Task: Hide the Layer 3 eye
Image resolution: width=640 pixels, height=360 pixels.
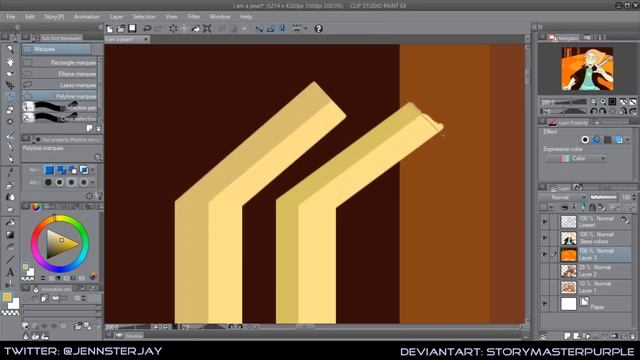Action: (x=544, y=254)
